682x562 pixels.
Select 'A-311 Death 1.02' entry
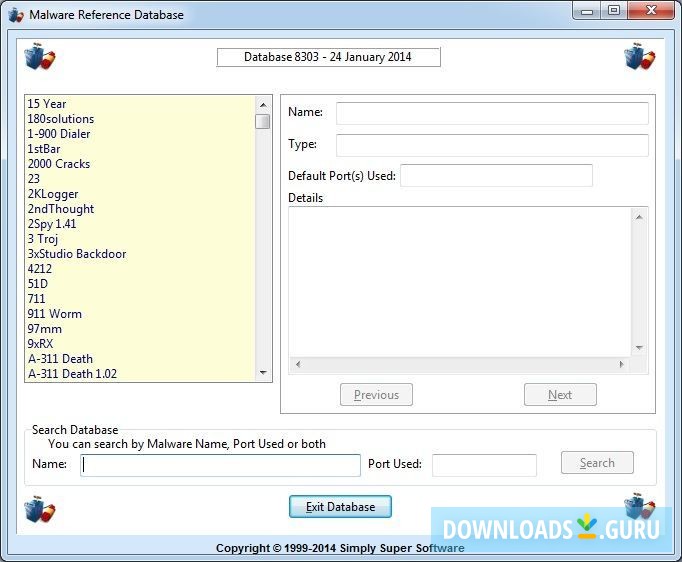tap(140, 374)
